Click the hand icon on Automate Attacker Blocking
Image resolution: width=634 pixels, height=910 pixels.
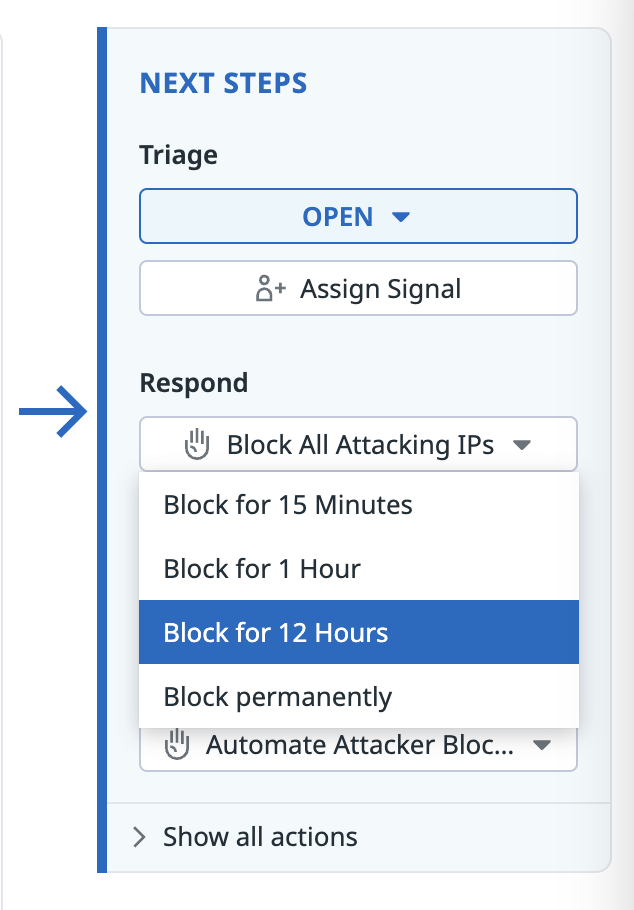point(177,745)
